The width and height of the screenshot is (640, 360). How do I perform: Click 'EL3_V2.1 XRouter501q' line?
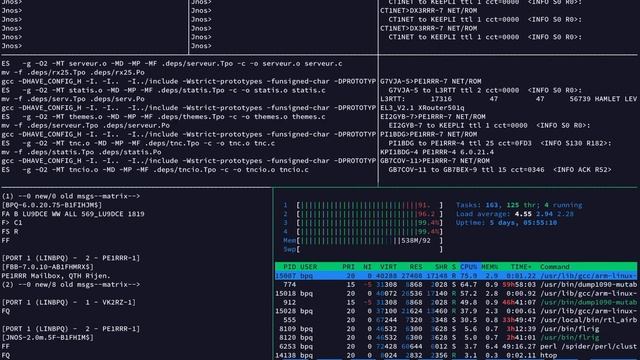point(422,108)
